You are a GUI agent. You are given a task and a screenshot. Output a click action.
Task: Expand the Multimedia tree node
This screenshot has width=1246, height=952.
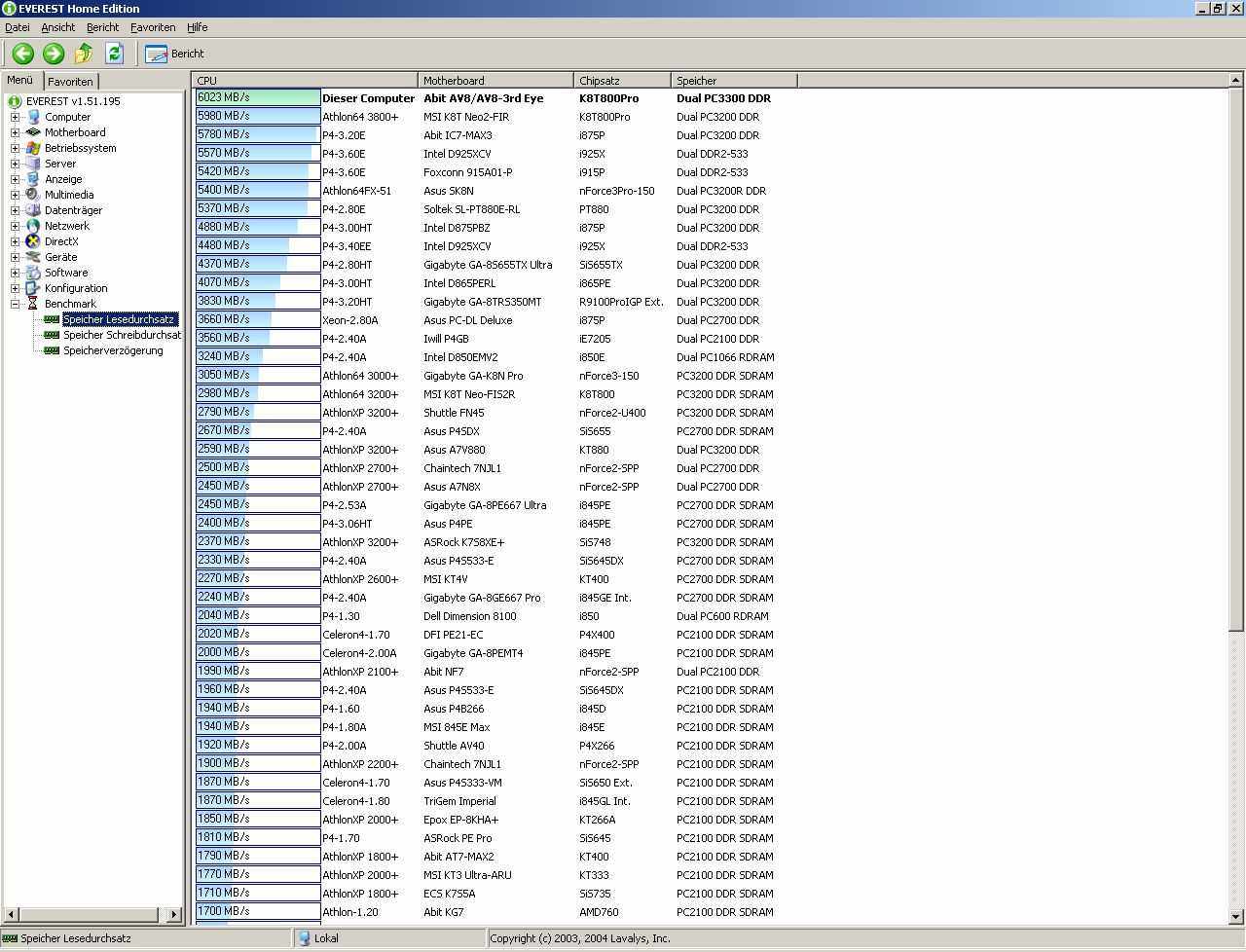[15, 195]
